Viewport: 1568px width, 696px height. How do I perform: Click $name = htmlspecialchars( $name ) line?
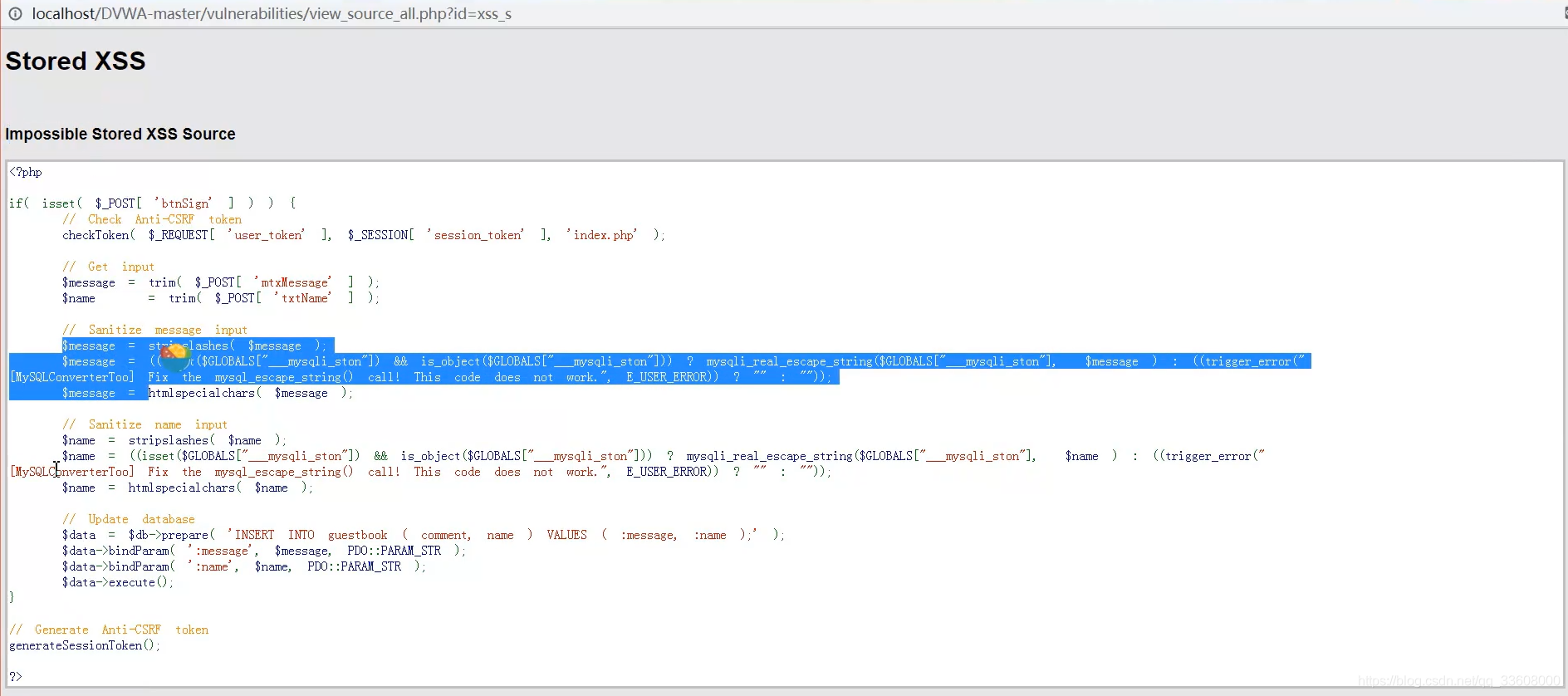(x=188, y=488)
